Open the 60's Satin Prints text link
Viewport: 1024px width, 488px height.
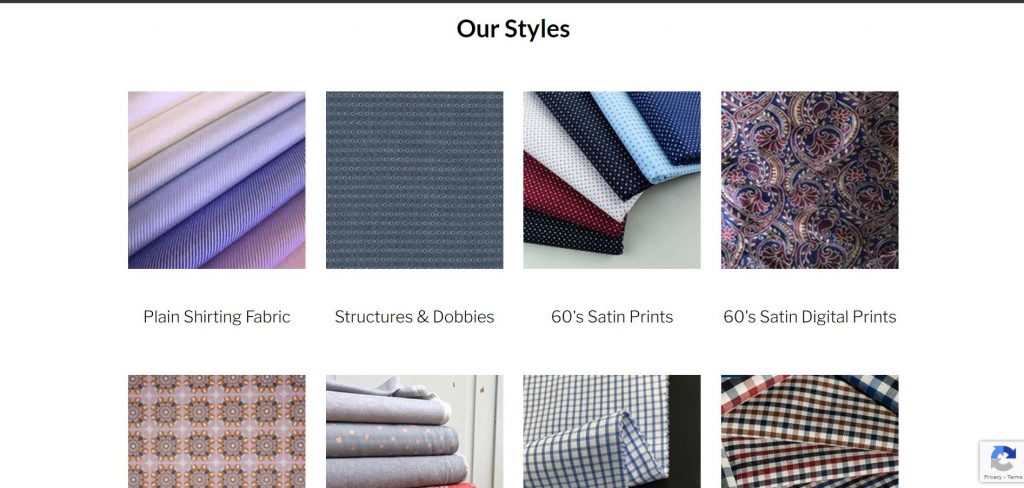(x=612, y=317)
